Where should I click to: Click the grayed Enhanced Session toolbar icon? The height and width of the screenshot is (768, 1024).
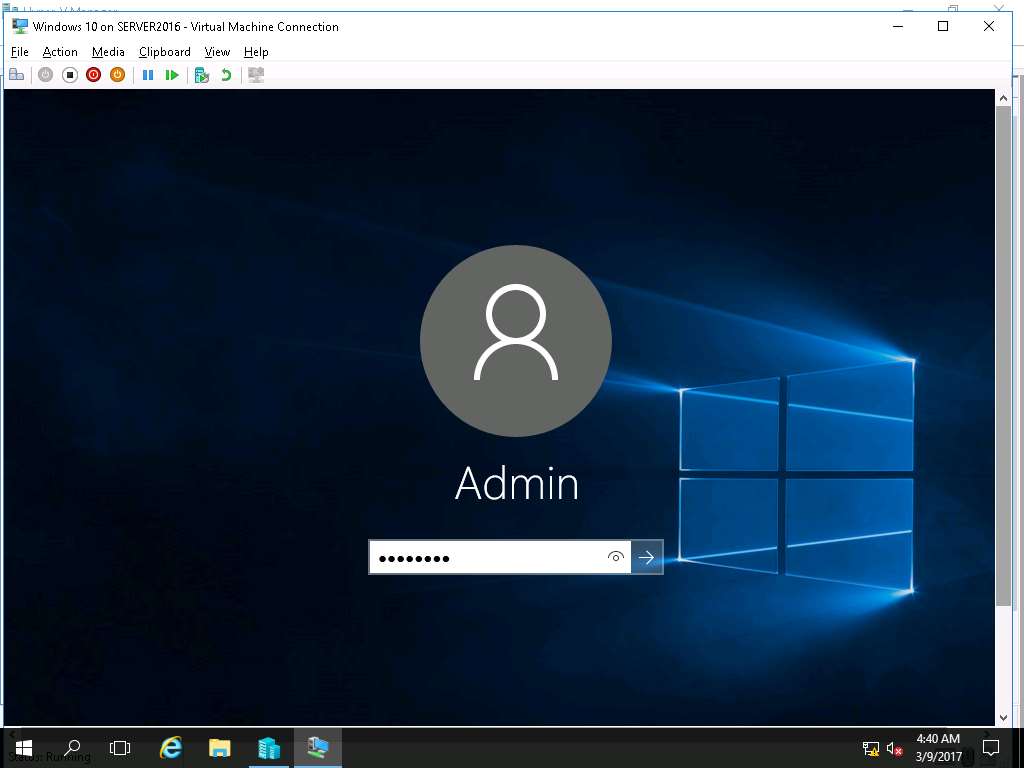pos(256,75)
